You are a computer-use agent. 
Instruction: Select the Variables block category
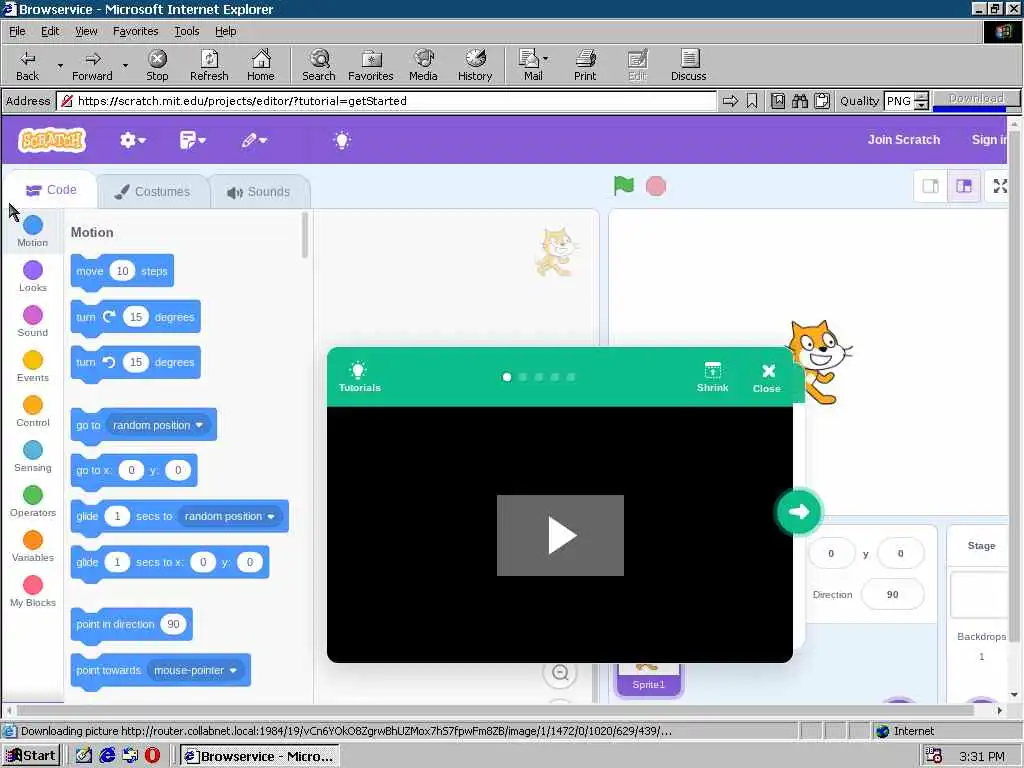pos(33,547)
